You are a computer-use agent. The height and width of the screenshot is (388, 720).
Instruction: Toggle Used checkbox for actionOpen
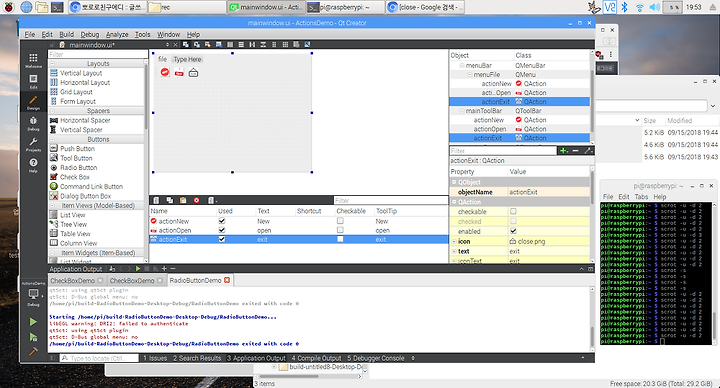click(222, 230)
